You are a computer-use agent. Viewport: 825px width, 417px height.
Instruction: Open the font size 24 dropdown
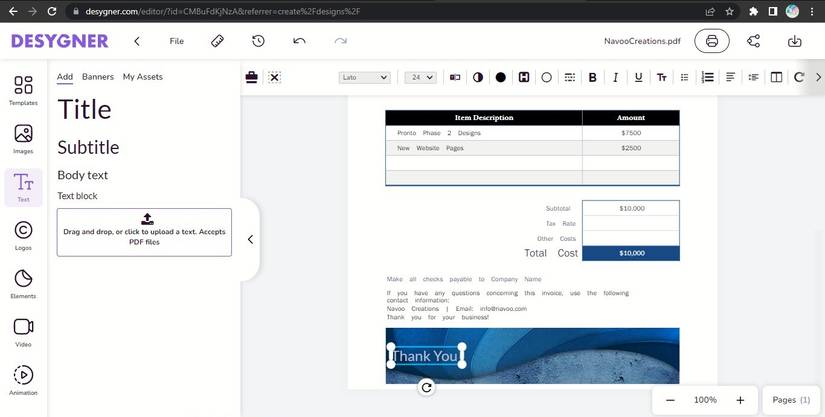(421, 77)
